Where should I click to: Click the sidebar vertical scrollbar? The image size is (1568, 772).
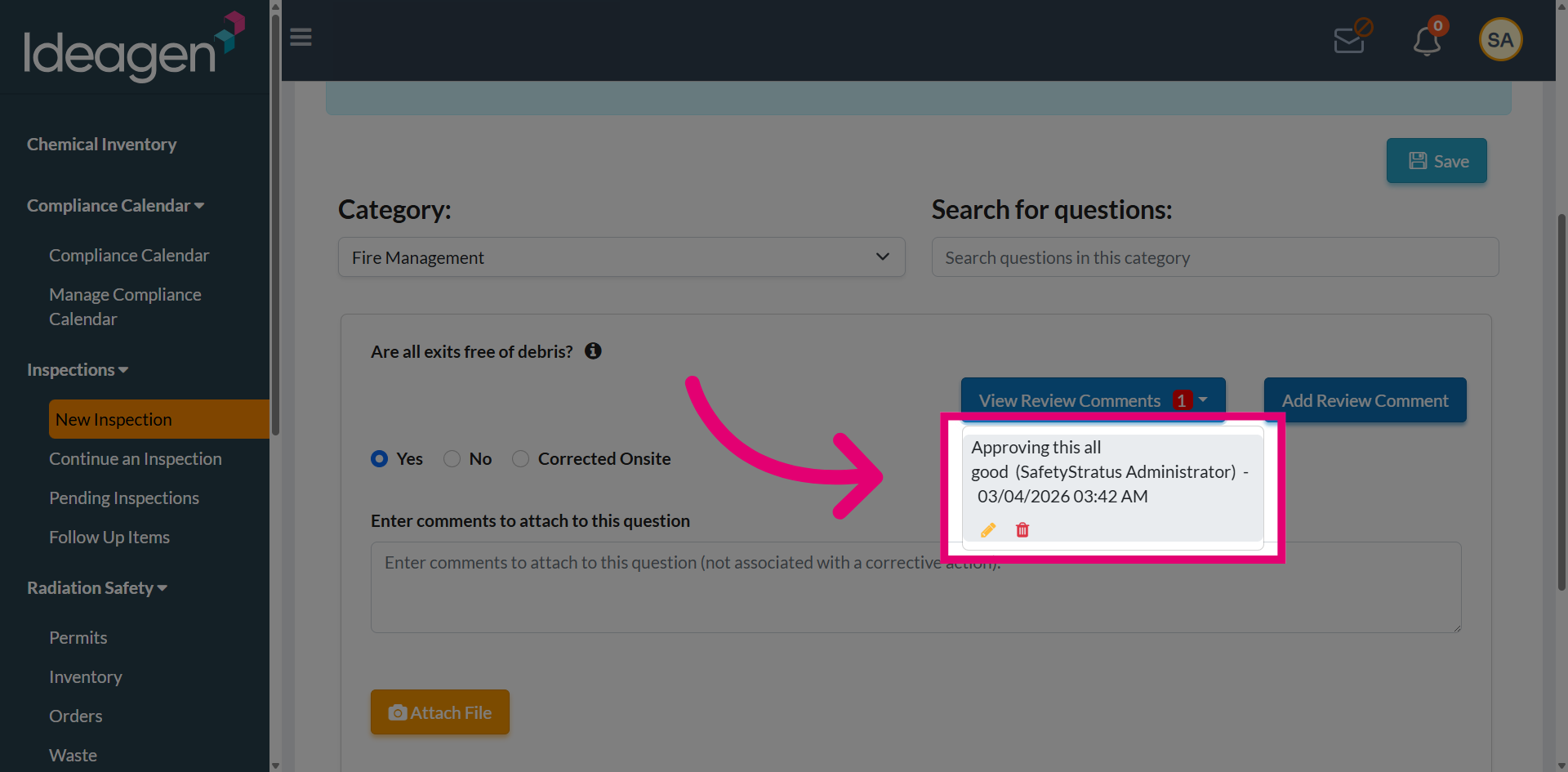pos(275,225)
